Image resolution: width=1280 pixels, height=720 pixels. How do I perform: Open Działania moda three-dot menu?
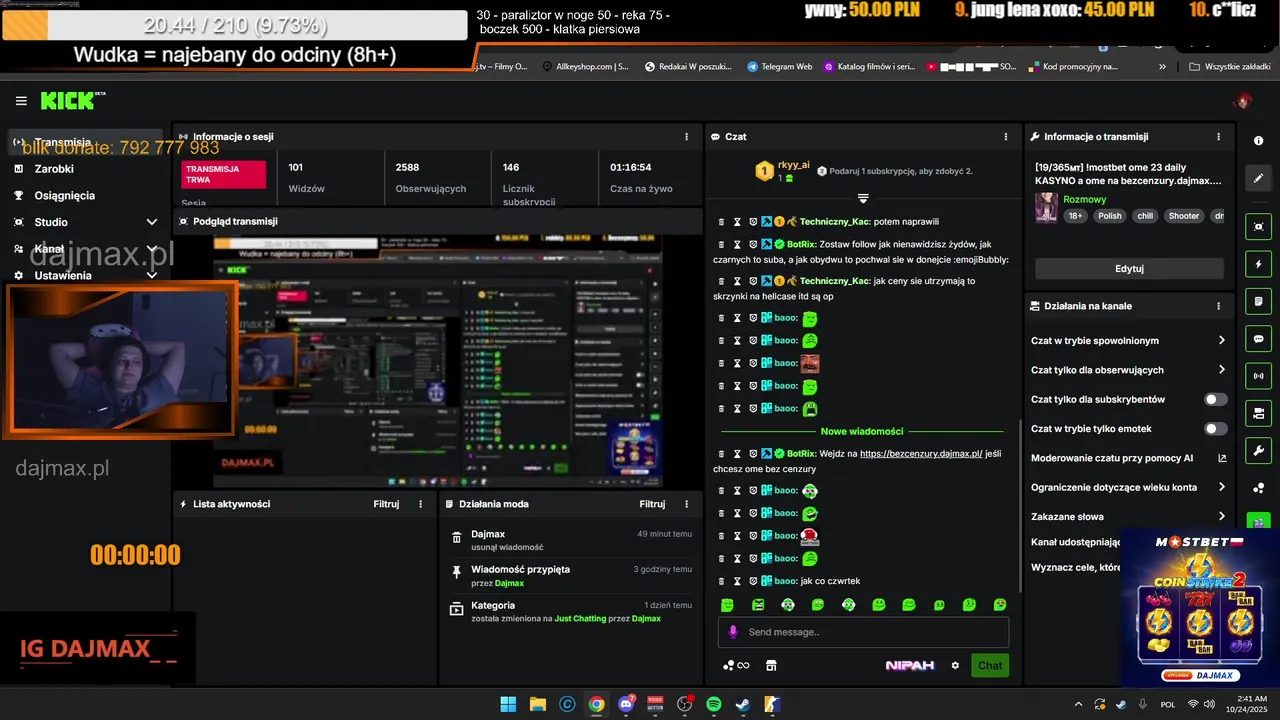686,504
